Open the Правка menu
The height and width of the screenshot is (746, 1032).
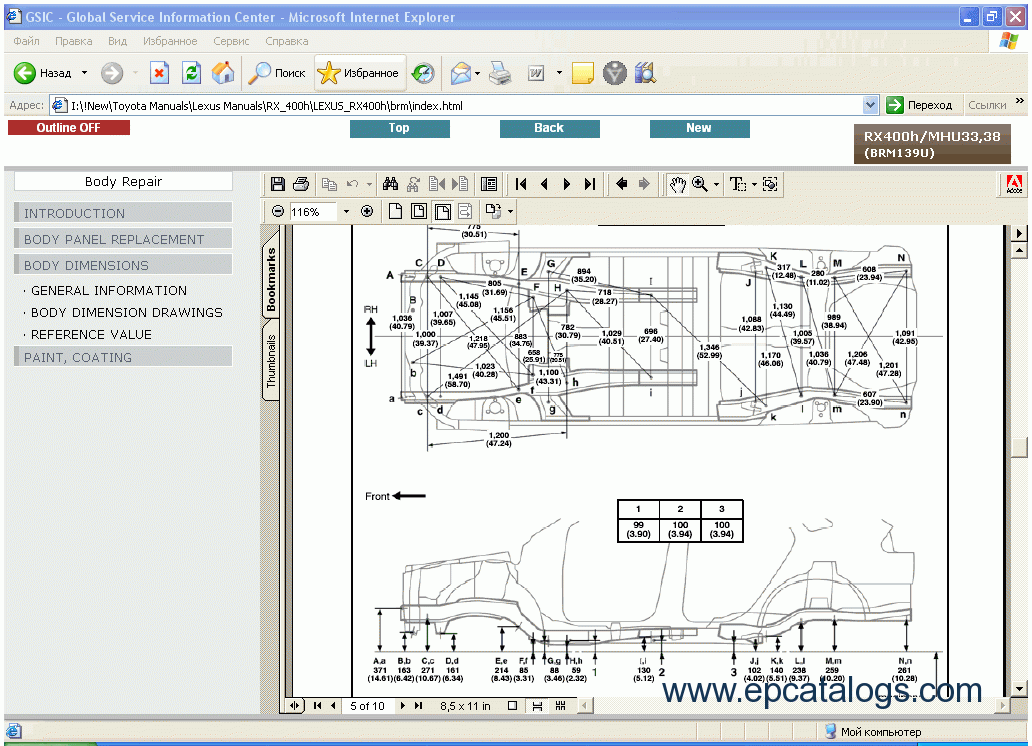pos(74,41)
